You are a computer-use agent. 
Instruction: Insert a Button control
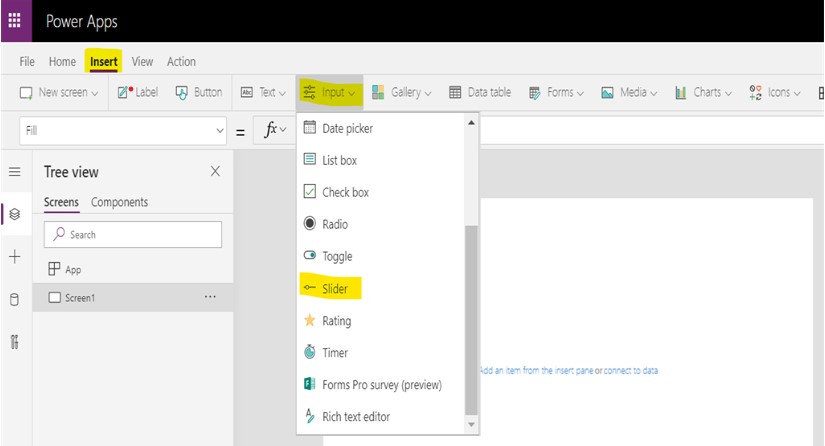point(198,93)
